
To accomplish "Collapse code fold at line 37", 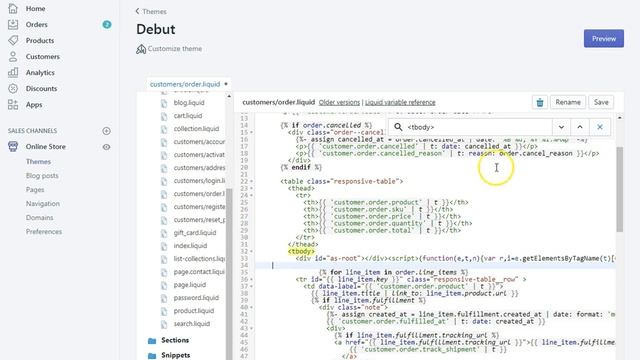I will [251, 286].
